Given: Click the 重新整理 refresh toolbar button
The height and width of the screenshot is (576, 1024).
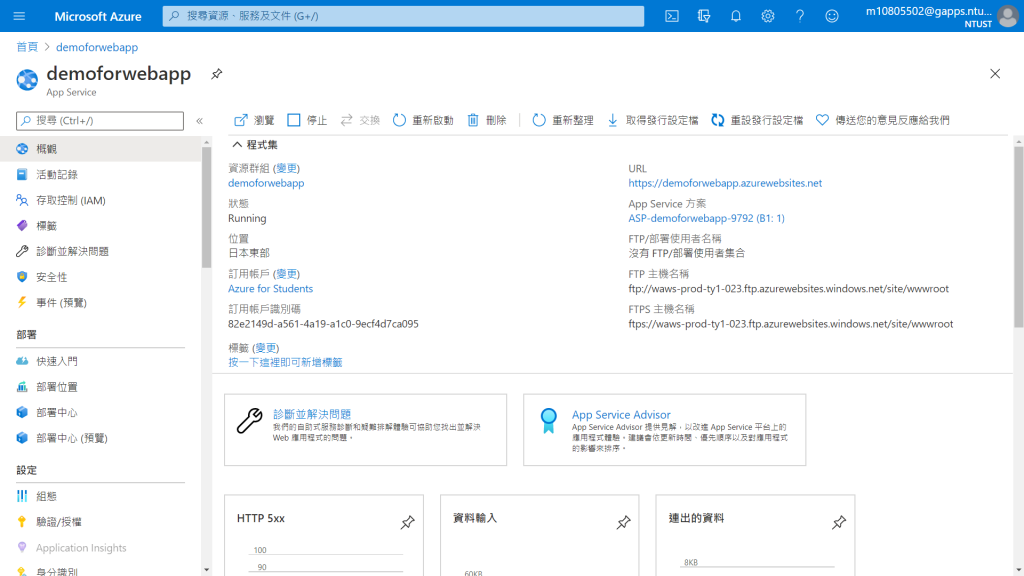Looking at the screenshot, I should pos(562,120).
